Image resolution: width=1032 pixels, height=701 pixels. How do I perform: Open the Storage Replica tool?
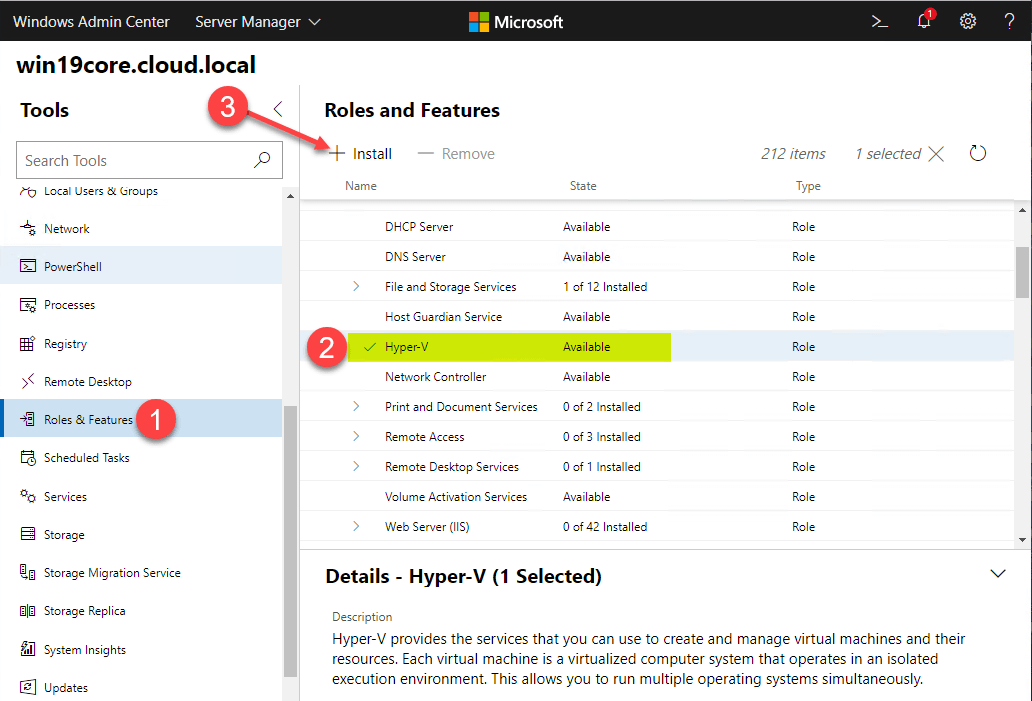coord(142,611)
